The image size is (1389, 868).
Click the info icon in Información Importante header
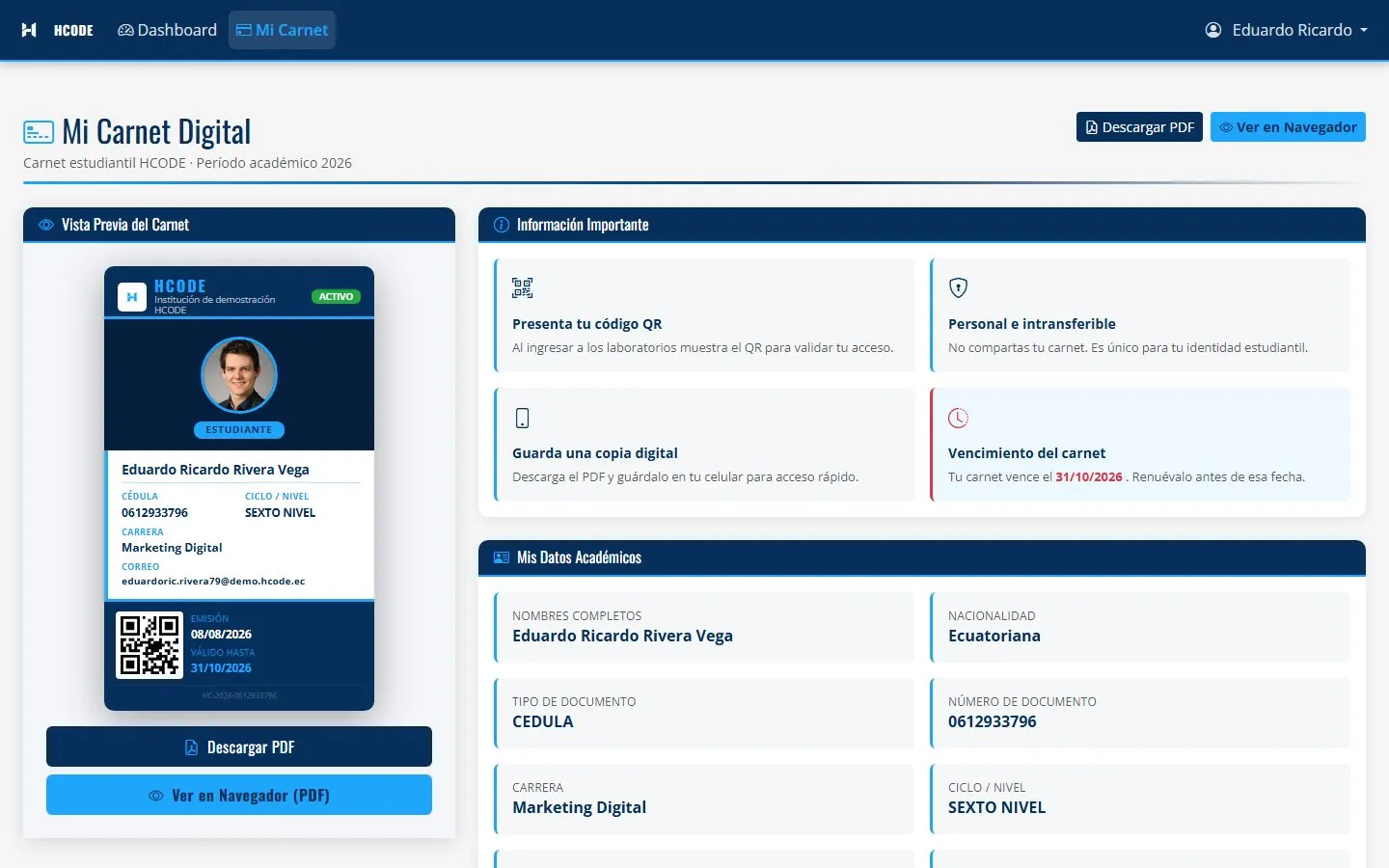[502, 225]
